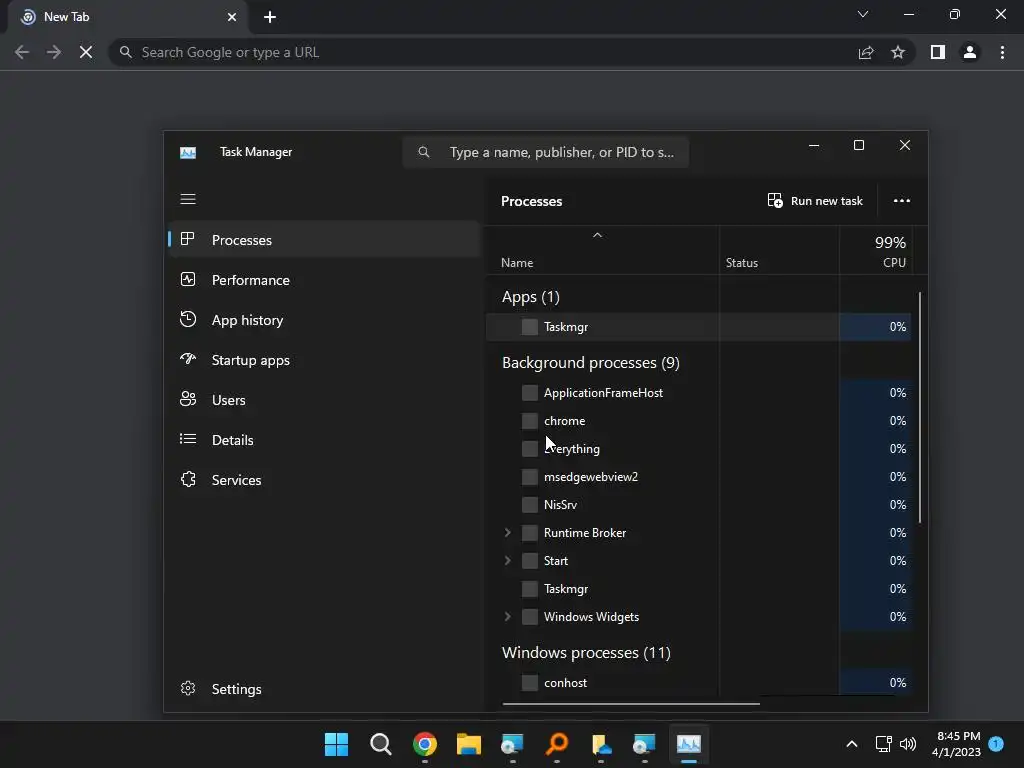Image resolution: width=1024 pixels, height=768 pixels.
Task: Click the Task Manager title bar app icon
Action: tap(188, 153)
